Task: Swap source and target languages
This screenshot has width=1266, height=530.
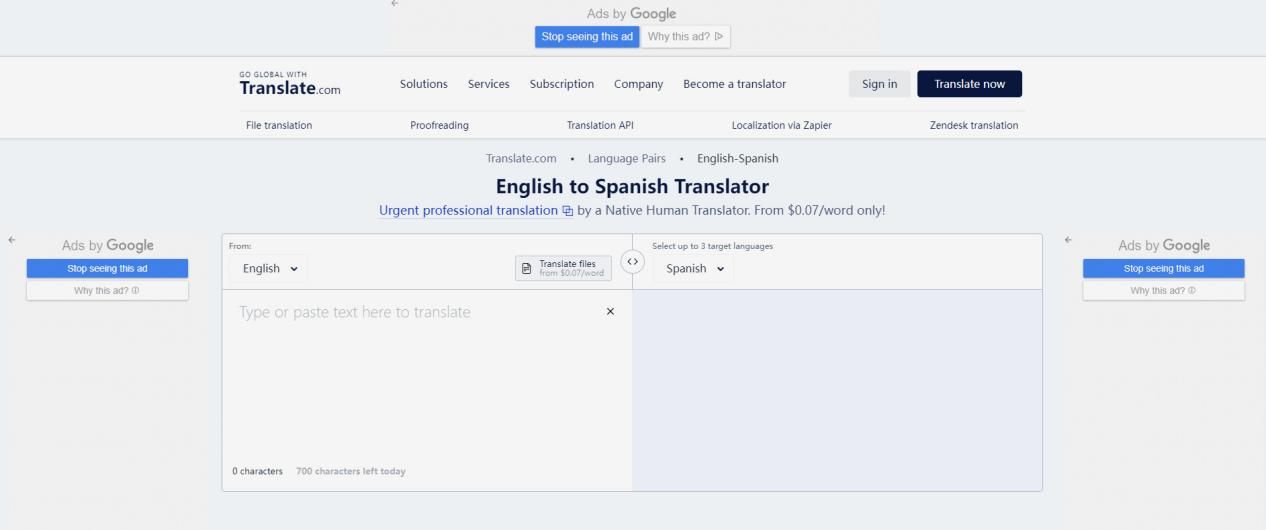Action: (631, 262)
